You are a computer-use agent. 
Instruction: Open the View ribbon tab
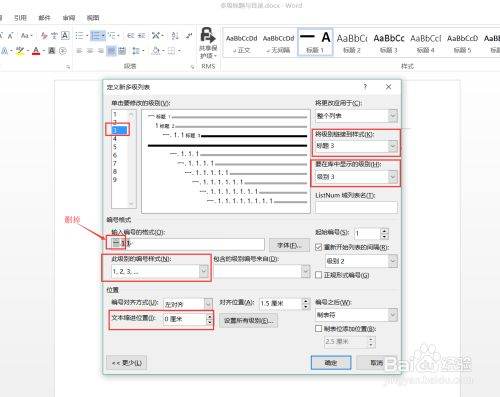coord(93,18)
